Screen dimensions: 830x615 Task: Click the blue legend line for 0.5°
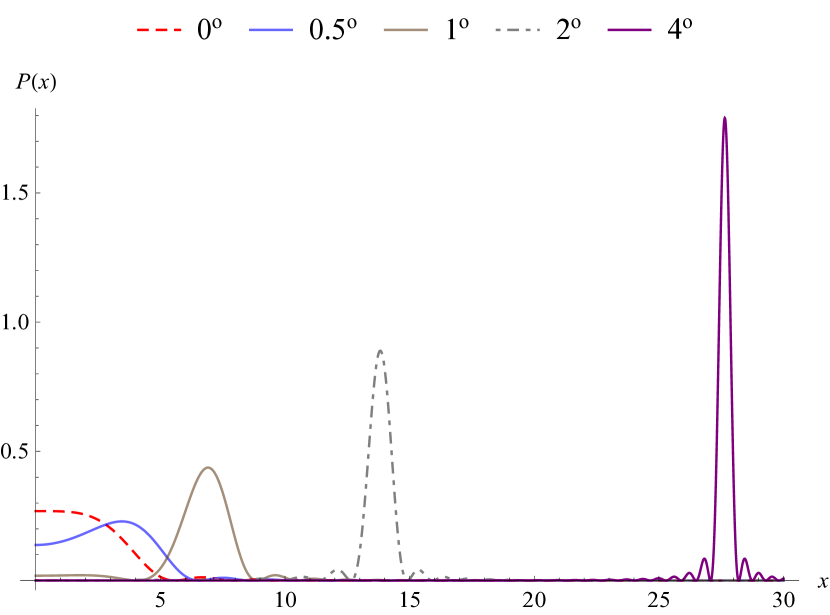(270, 30)
